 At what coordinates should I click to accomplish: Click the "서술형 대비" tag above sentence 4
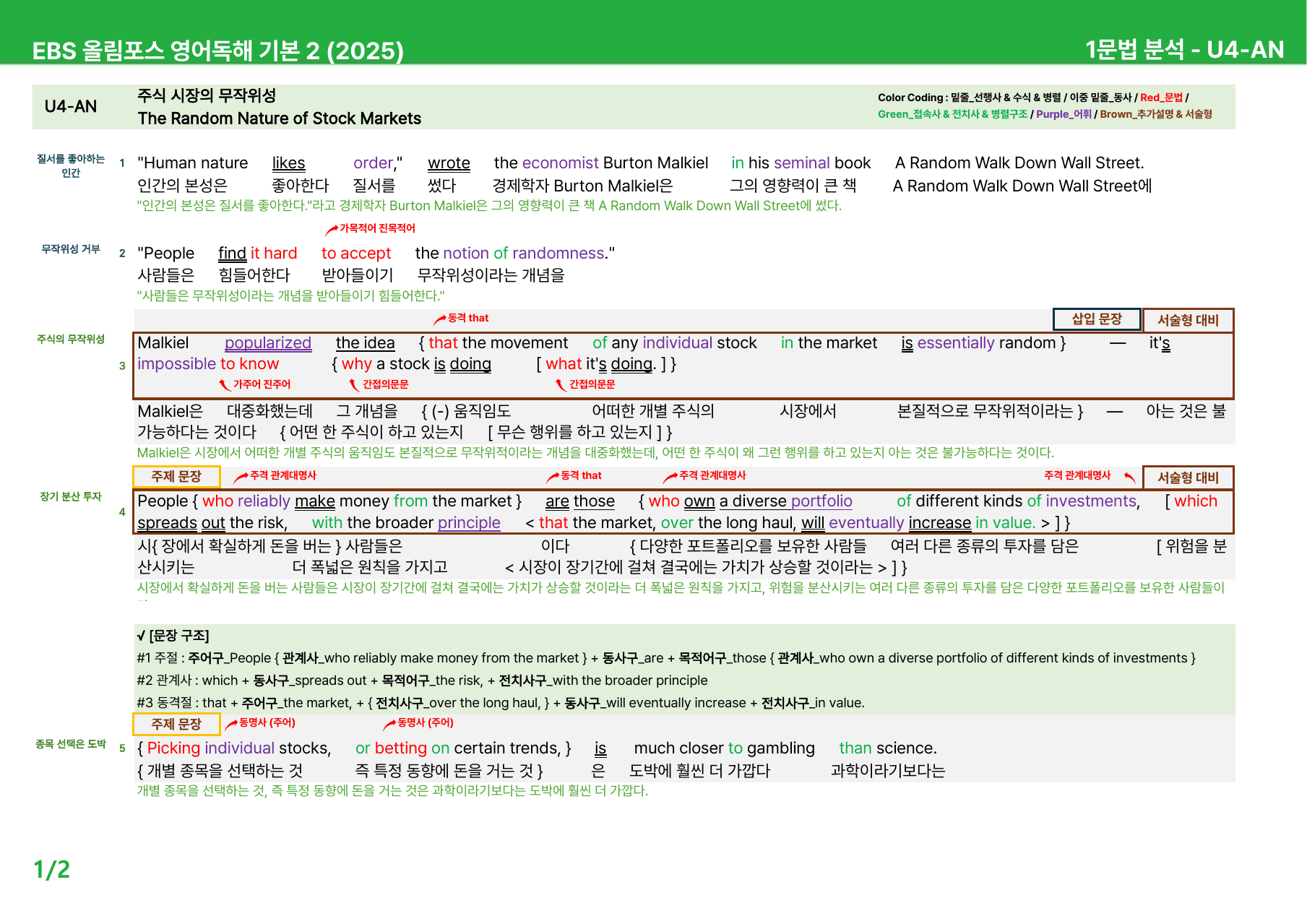coord(1188,478)
